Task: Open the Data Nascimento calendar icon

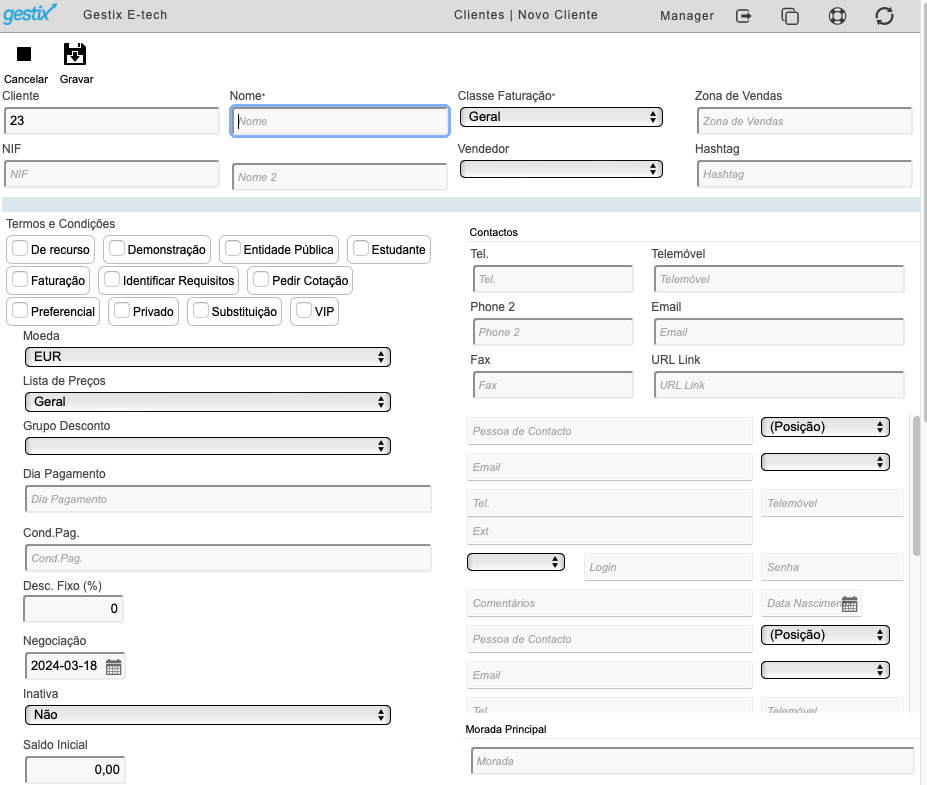Action: click(x=850, y=604)
